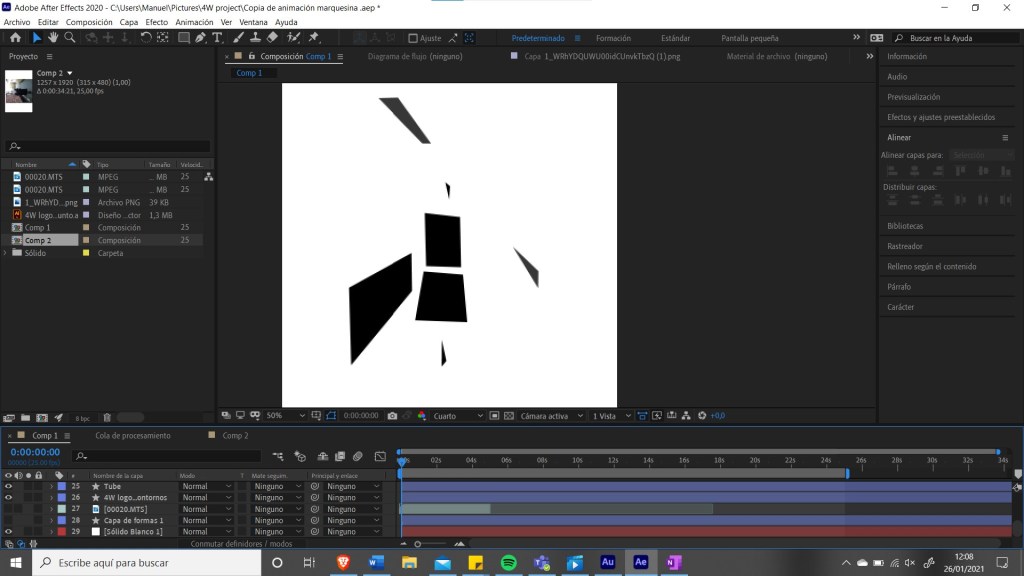
Task: Select the Pen tool in the toolbar
Action: coord(201,38)
